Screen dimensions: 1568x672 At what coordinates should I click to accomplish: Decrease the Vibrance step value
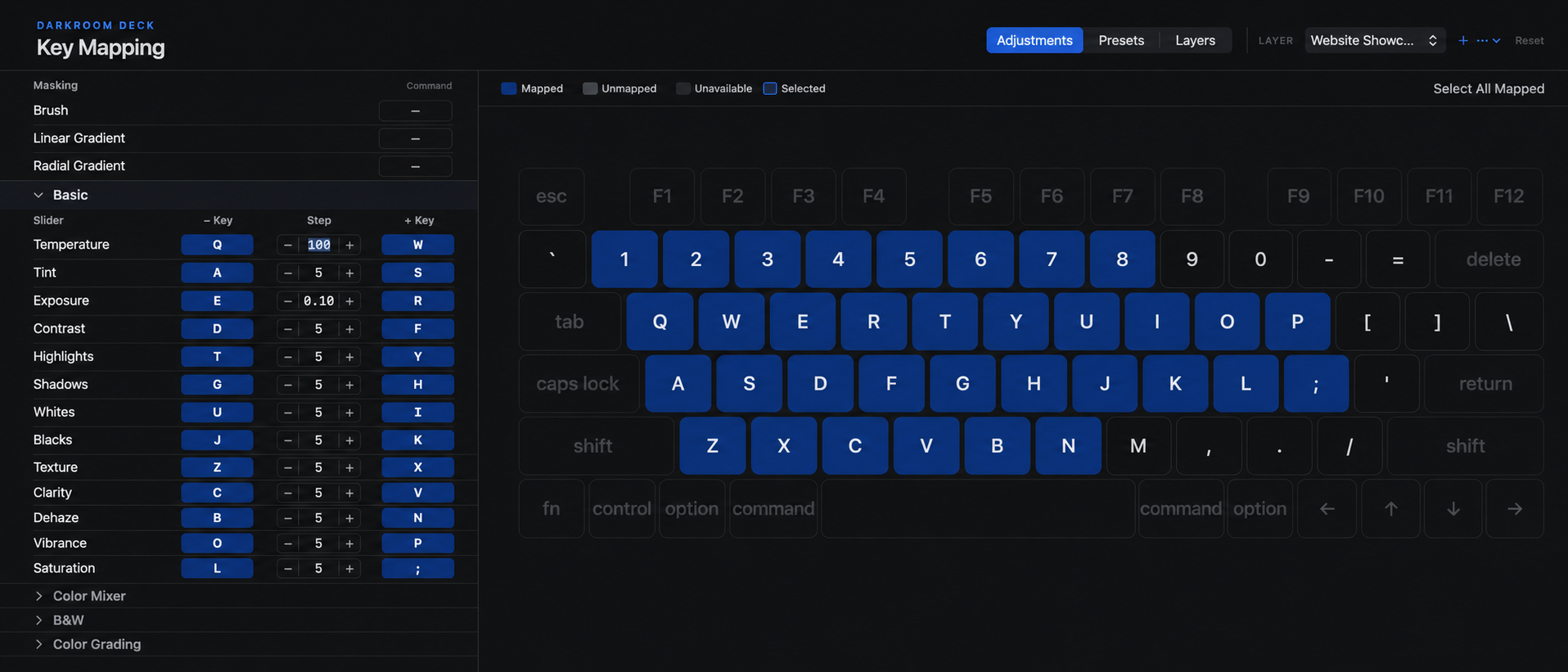click(287, 543)
